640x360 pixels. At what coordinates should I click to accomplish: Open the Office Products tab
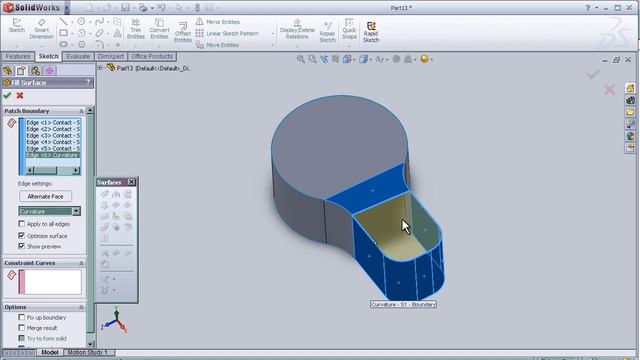click(x=152, y=56)
